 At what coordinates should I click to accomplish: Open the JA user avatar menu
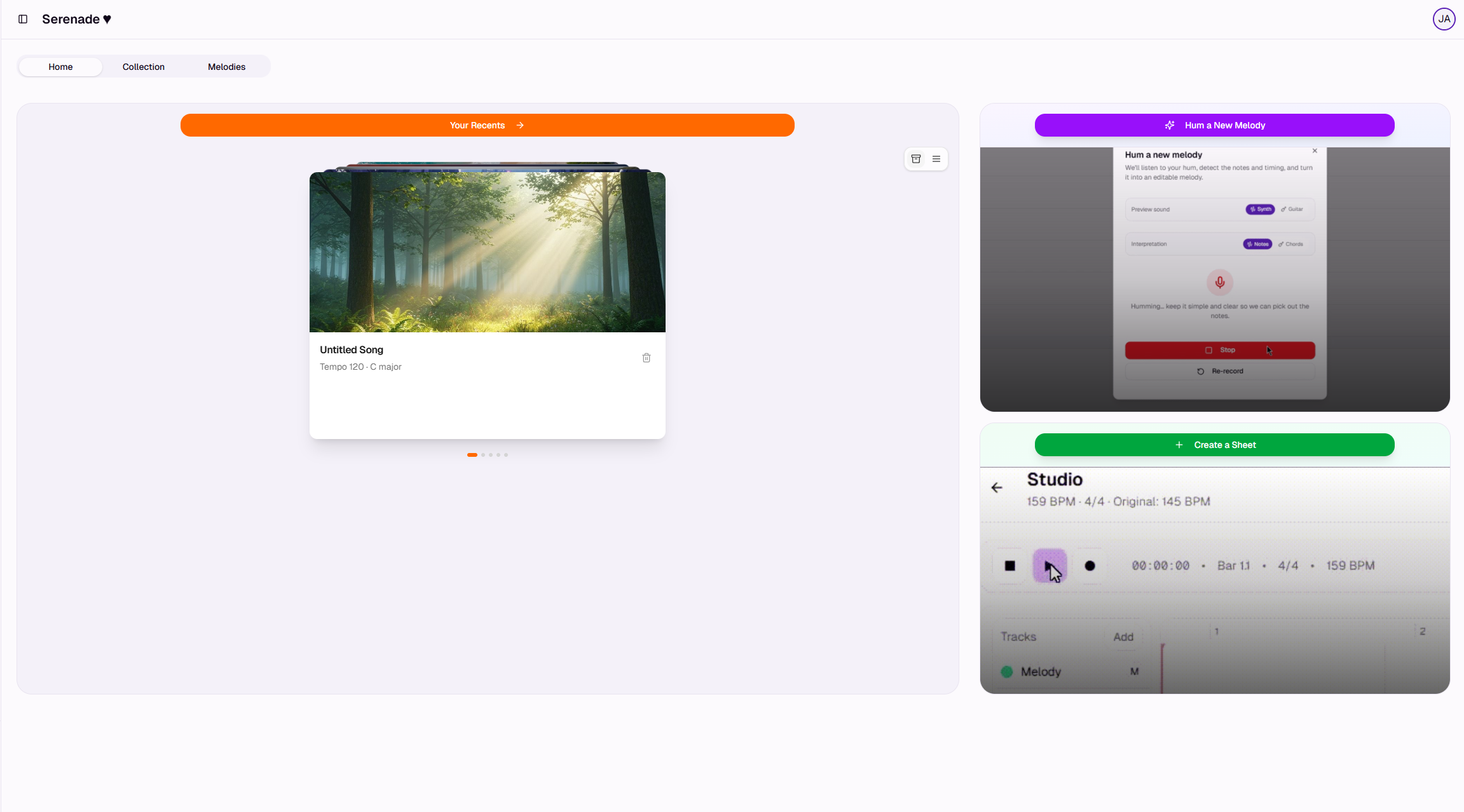pos(1444,19)
